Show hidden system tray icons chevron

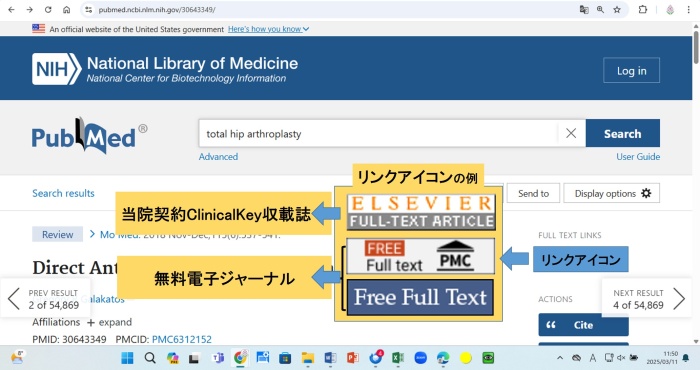point(560,358)
